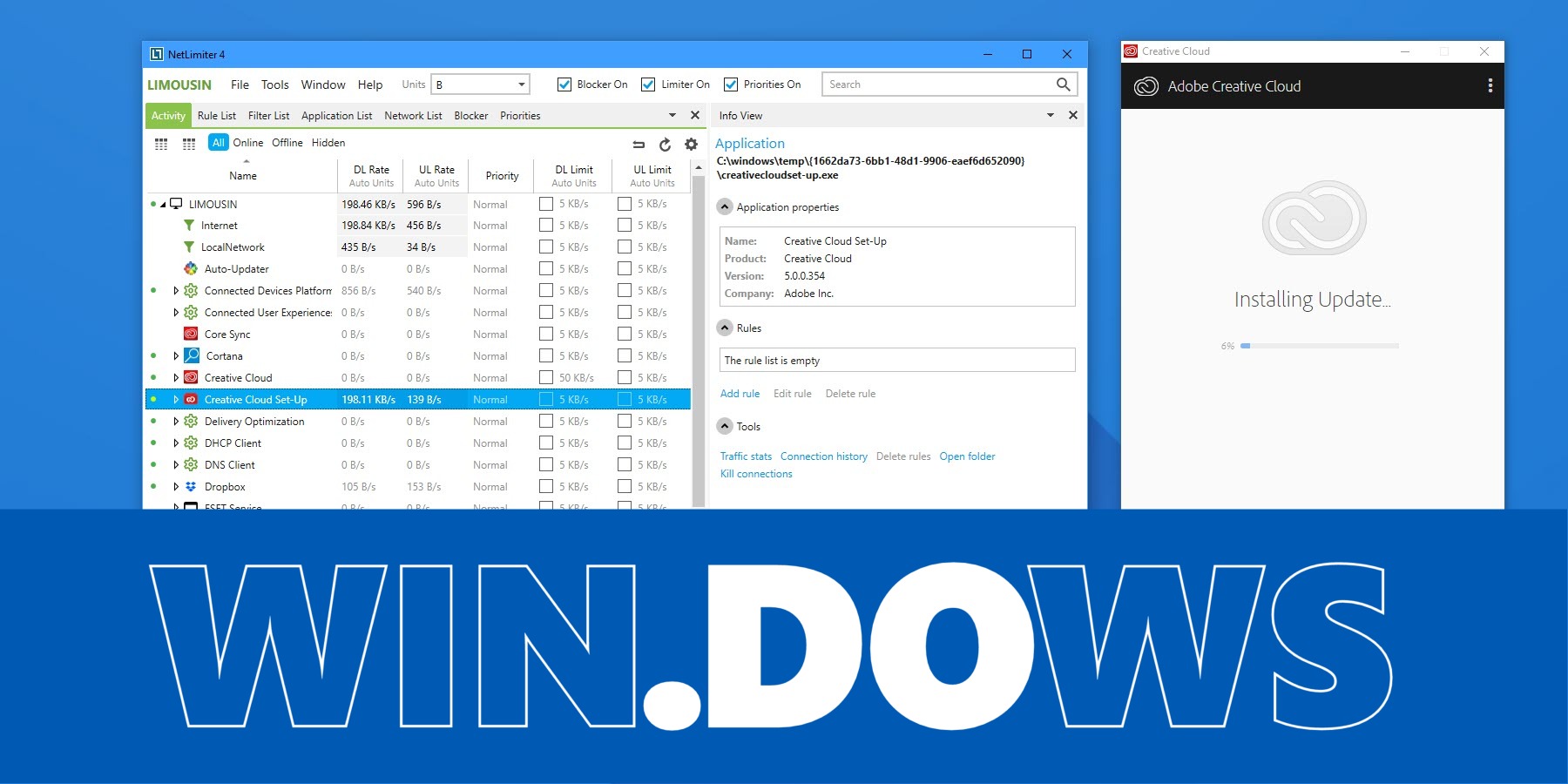This screenshot has width=1568, height=784.
Task: Show Online applications filter
Action: pos(248,143)
